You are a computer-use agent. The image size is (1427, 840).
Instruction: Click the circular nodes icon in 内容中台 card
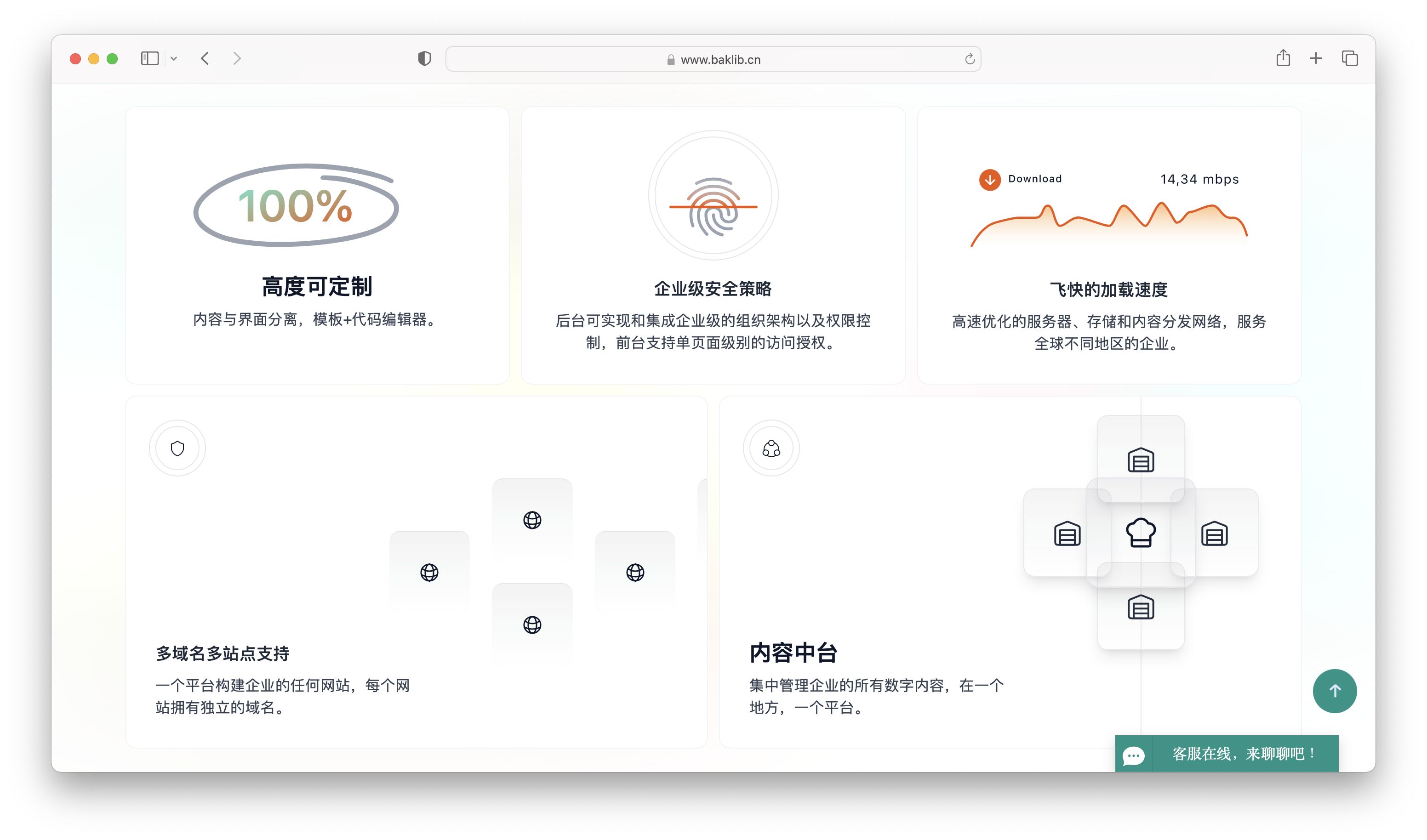[x=771, y=448]
